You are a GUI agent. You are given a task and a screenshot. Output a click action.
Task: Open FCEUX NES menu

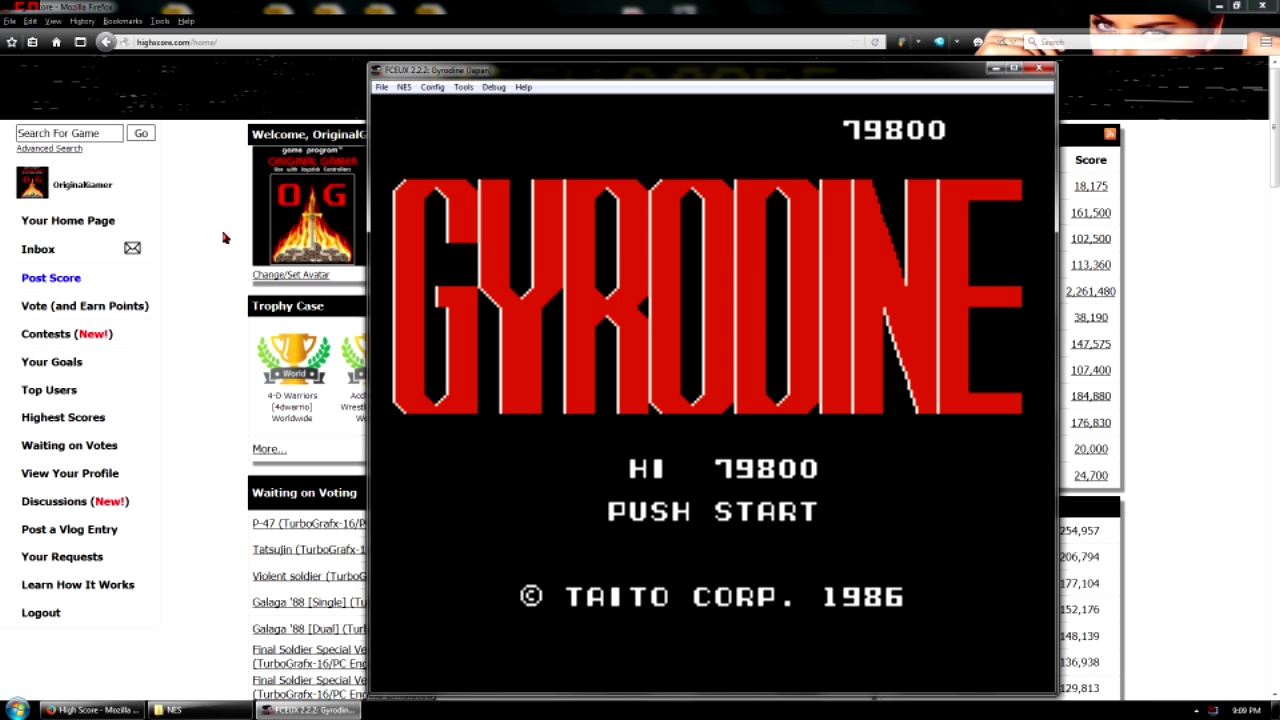(x=404, y=87)
